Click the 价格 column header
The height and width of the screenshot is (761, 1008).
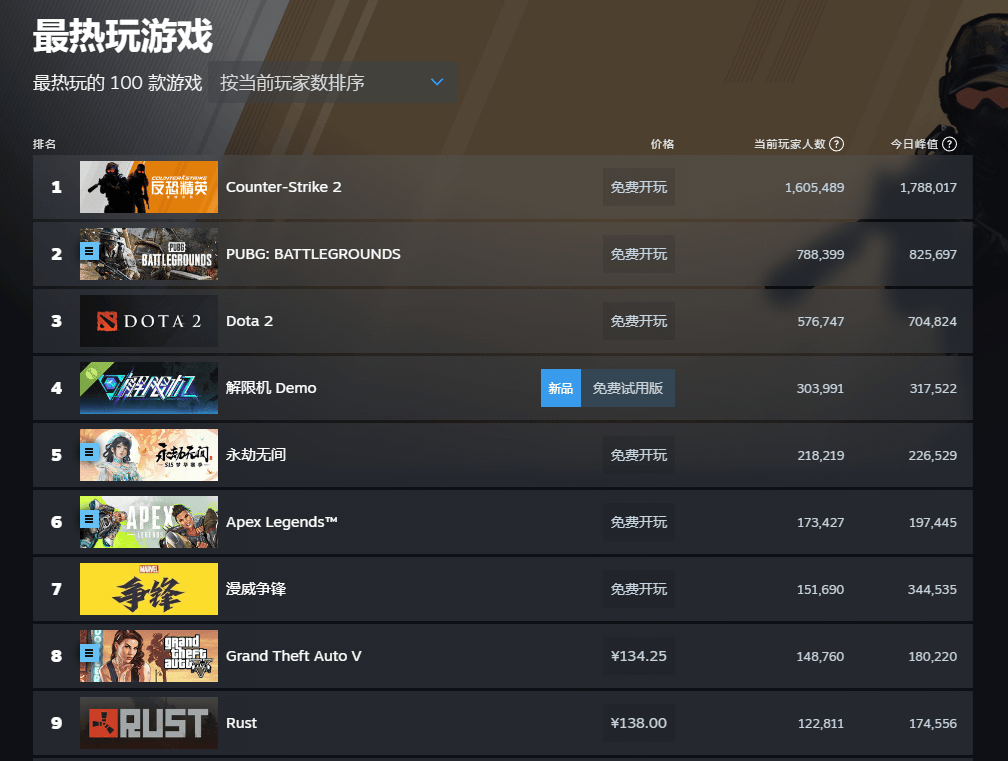tap(662, 144)
